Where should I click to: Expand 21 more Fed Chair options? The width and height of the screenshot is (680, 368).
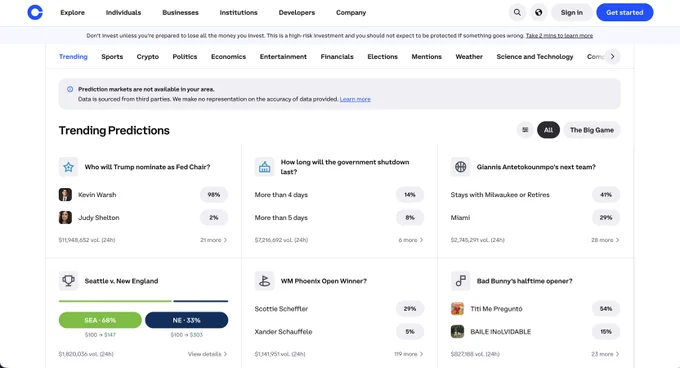coord(213,240)
